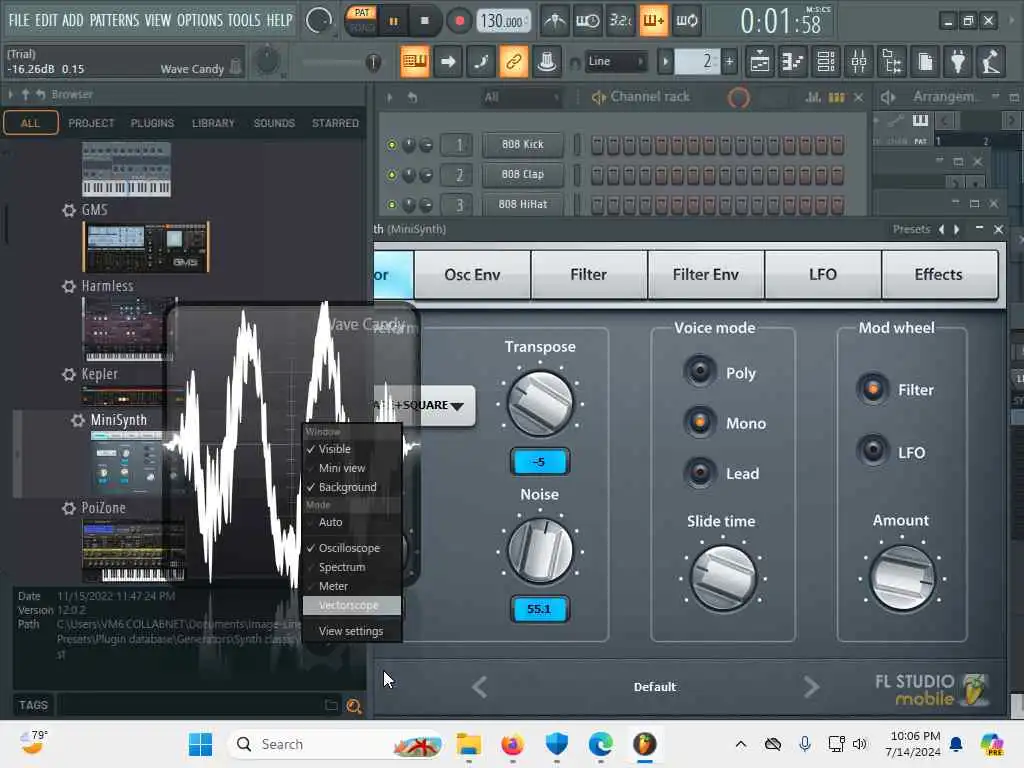Switch PAT/SONG mode toggle

(361, 21)
